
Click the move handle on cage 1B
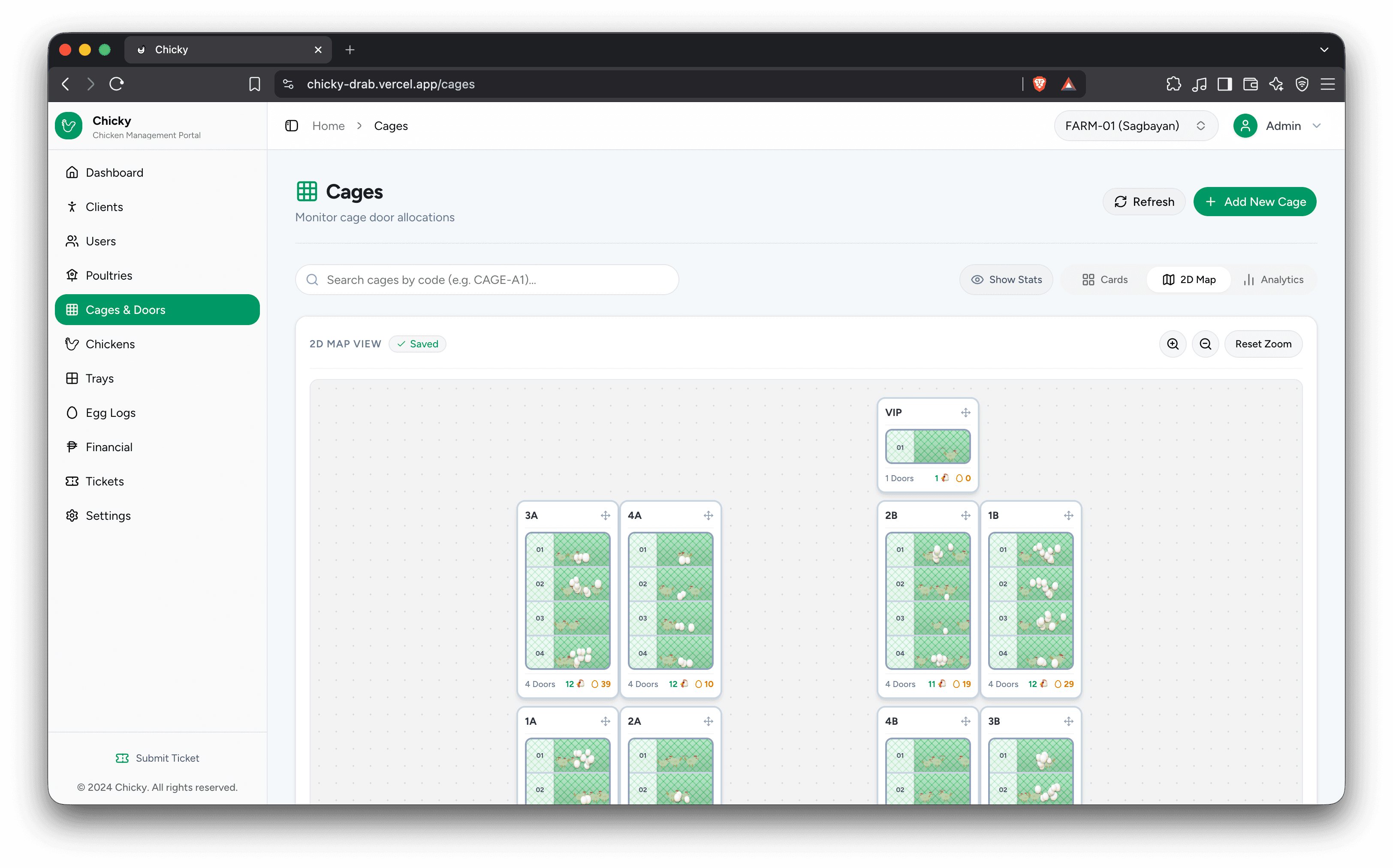click(x=1068, y=515)
